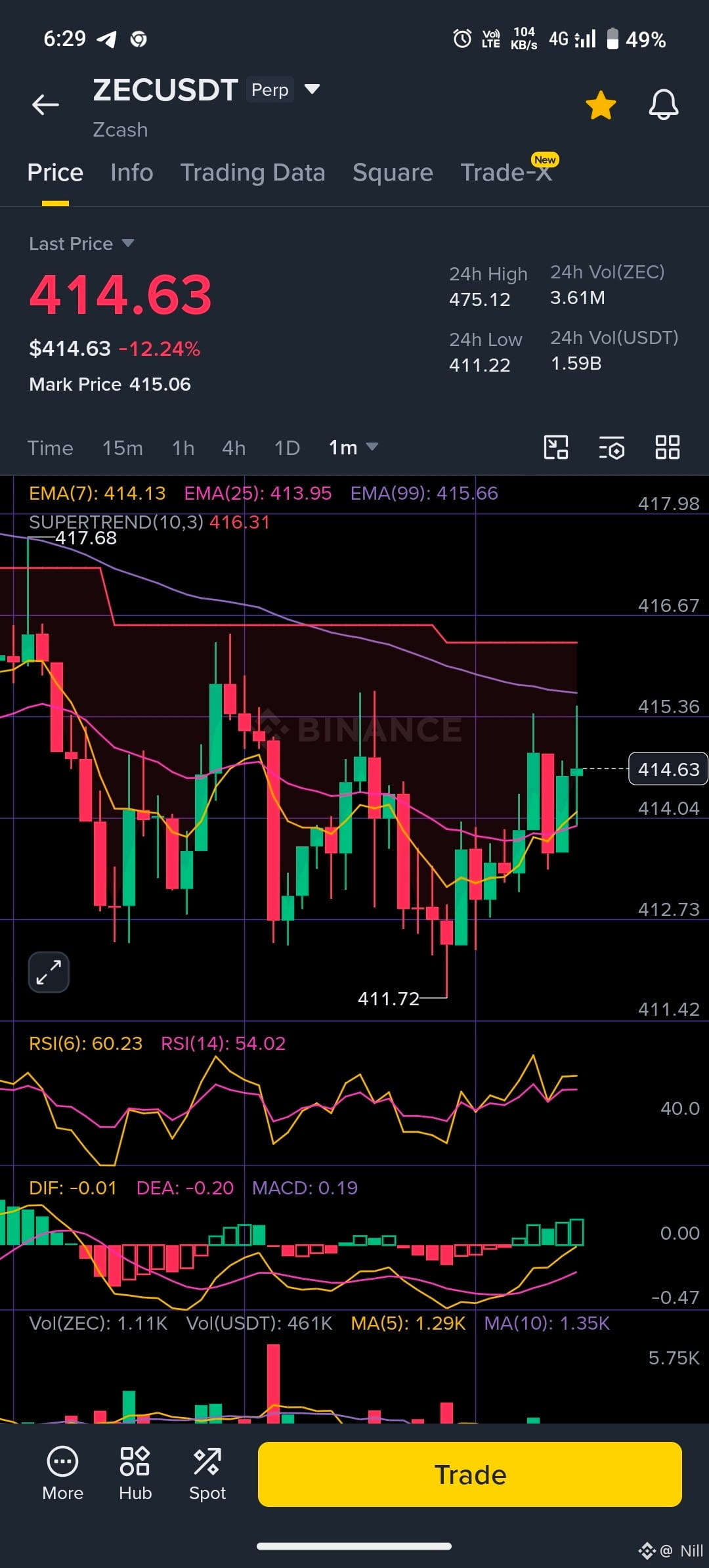Tap the battery 49% status indicator

pyautogui.click(x=635, y=39)
